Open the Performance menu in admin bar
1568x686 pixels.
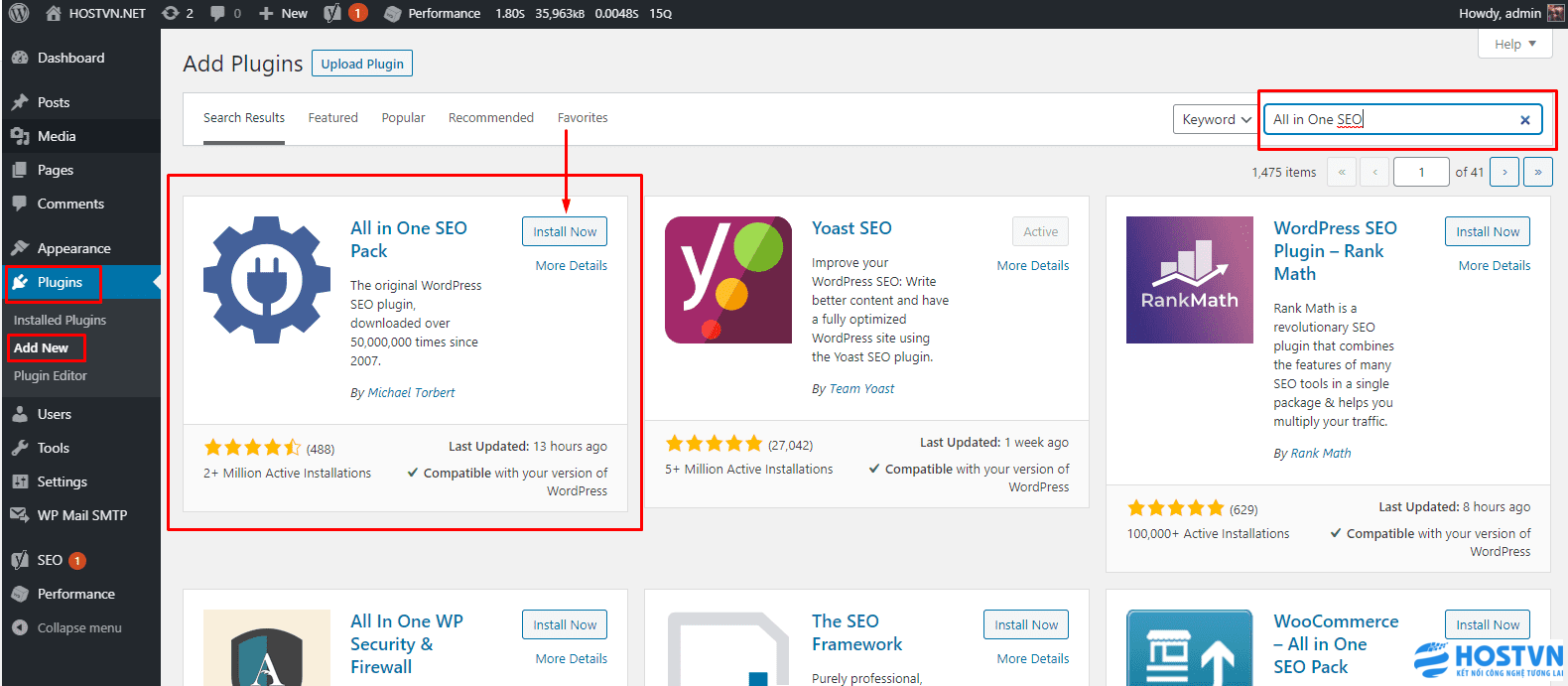432,13
